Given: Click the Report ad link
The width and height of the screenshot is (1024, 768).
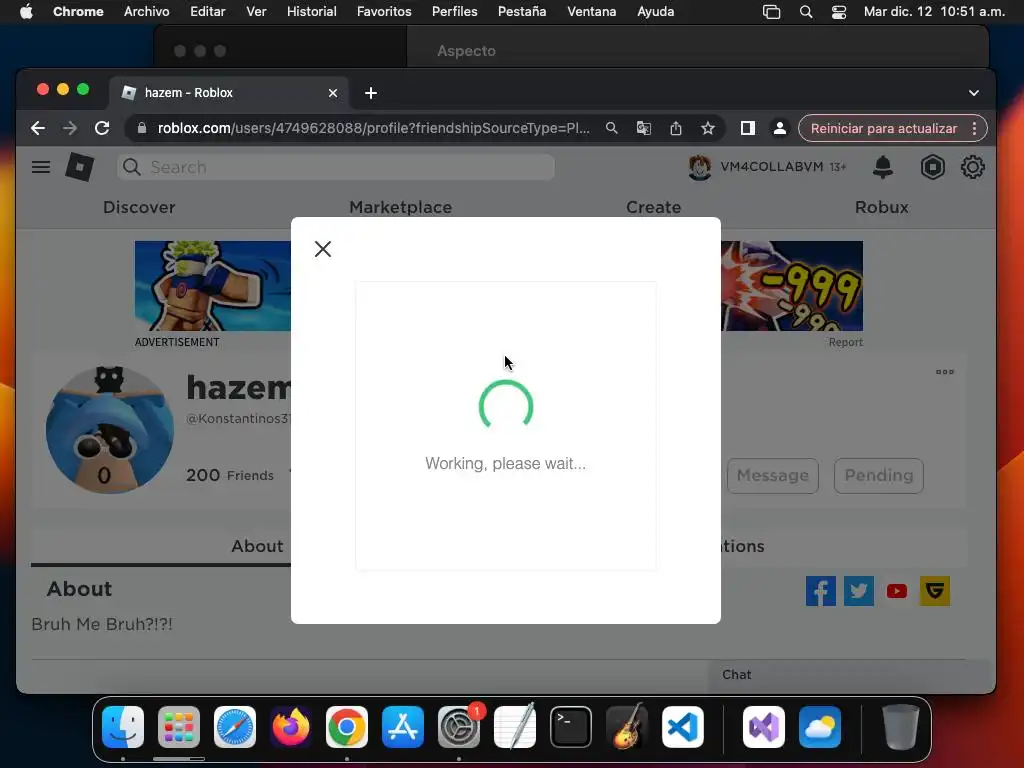Looking at the screenshot, I should tap(846, 342).
